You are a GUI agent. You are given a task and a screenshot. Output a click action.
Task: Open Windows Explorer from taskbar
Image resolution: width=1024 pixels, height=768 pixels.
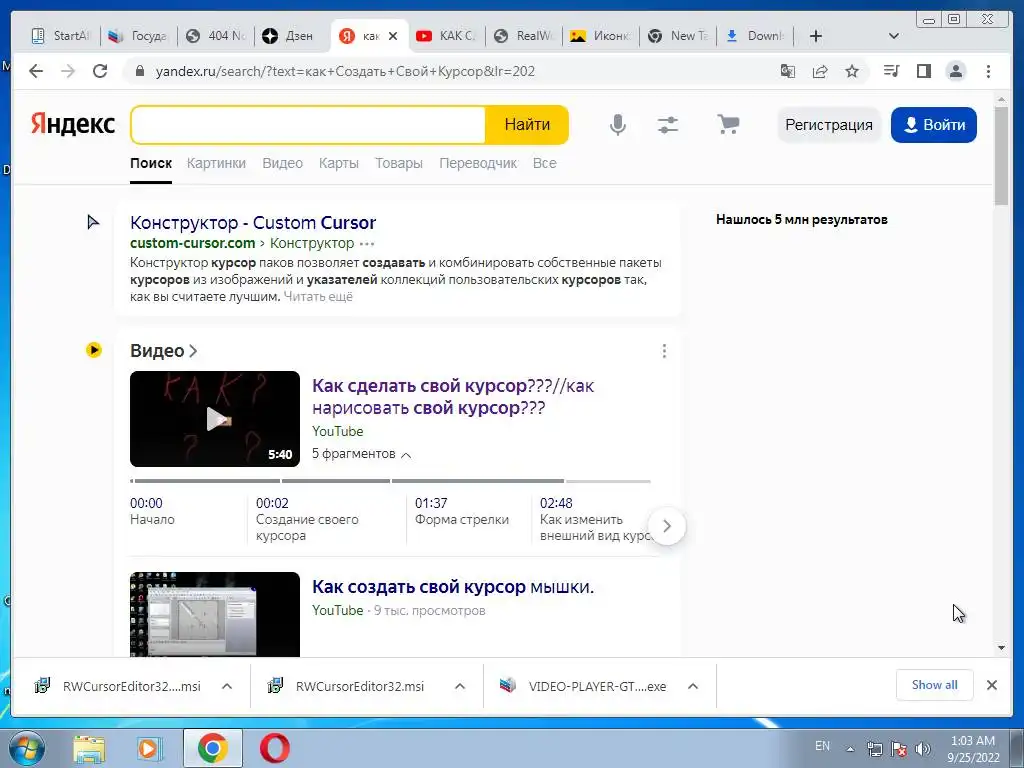pos(89,748)
